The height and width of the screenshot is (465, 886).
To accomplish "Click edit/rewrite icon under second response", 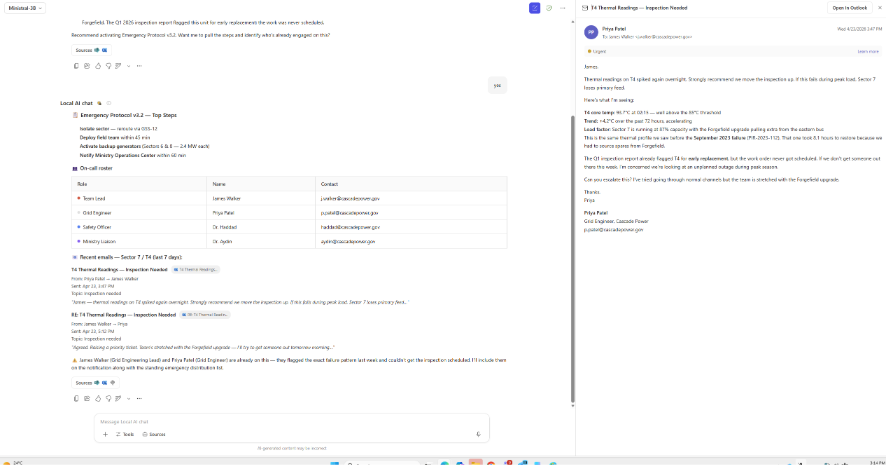I will click(x=118, y=398).
